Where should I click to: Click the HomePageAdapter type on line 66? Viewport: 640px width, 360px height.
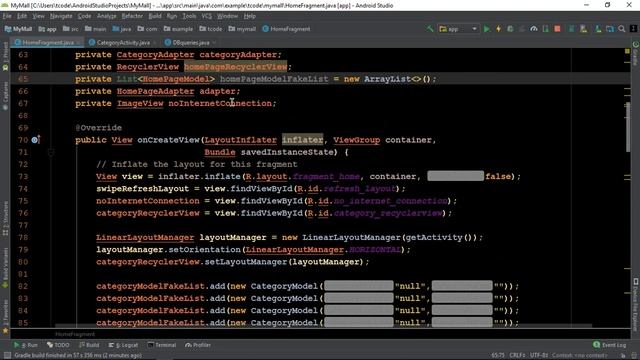155,91
